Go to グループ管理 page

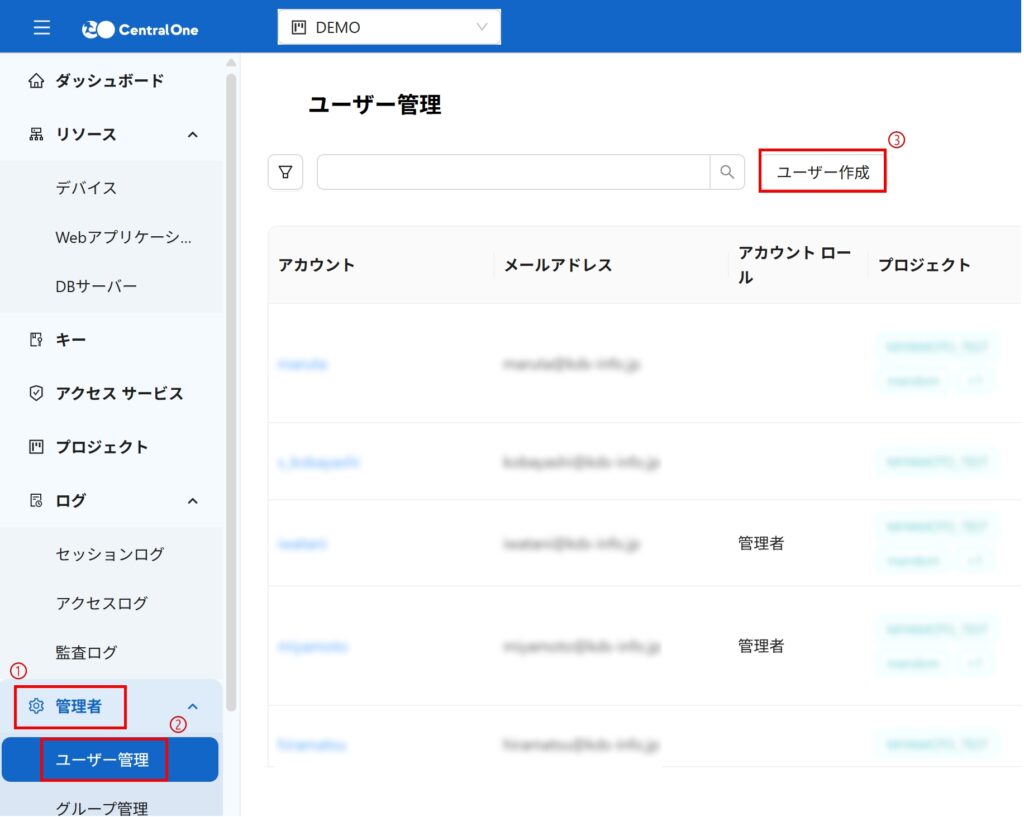click(102, 808)
